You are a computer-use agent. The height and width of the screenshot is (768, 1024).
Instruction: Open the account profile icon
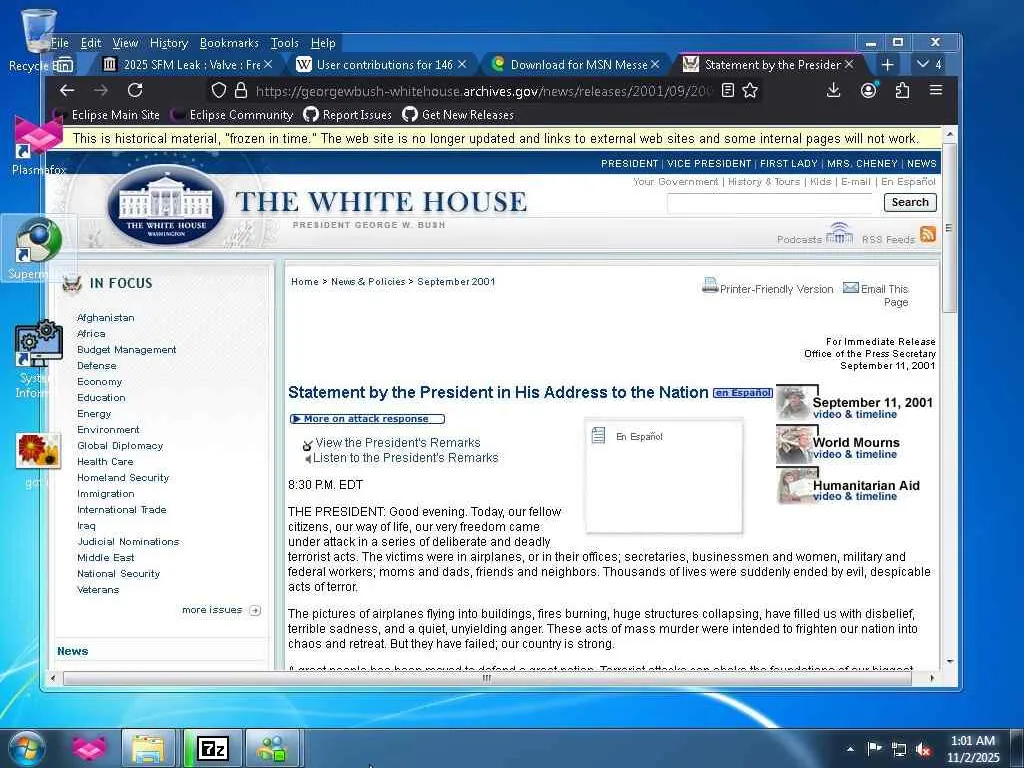[868, 90]
